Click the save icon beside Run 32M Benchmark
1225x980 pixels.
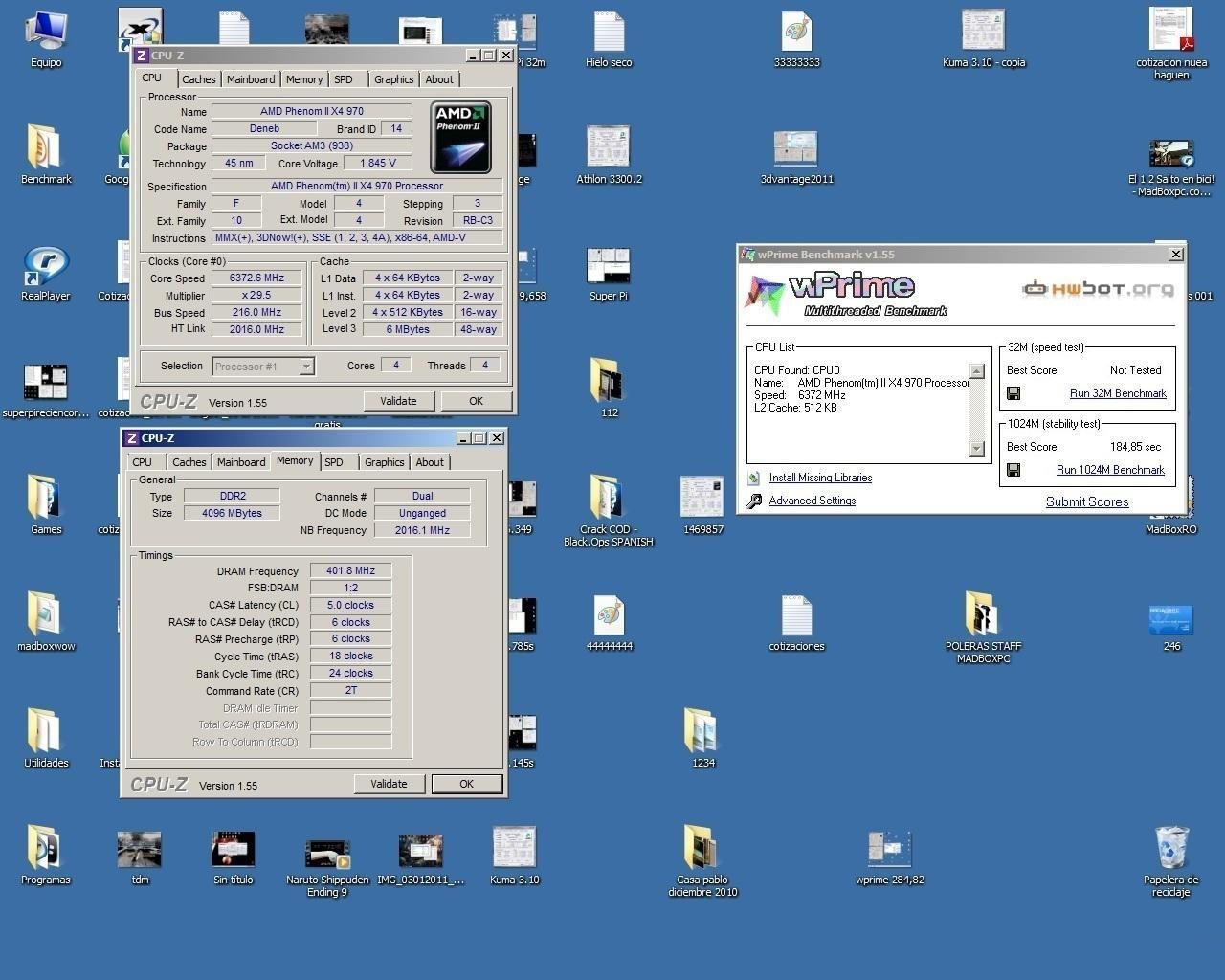1013,393
